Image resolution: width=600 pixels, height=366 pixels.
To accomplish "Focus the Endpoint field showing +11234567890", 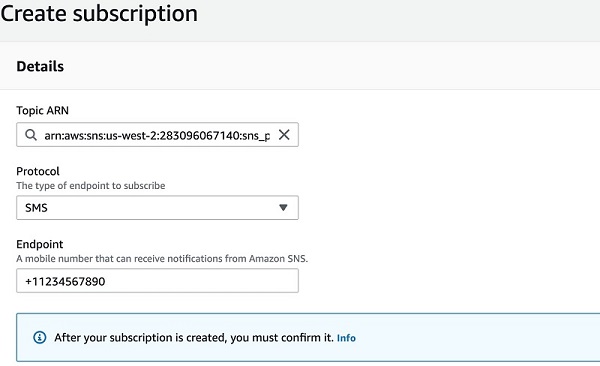I will coord(157,281).
